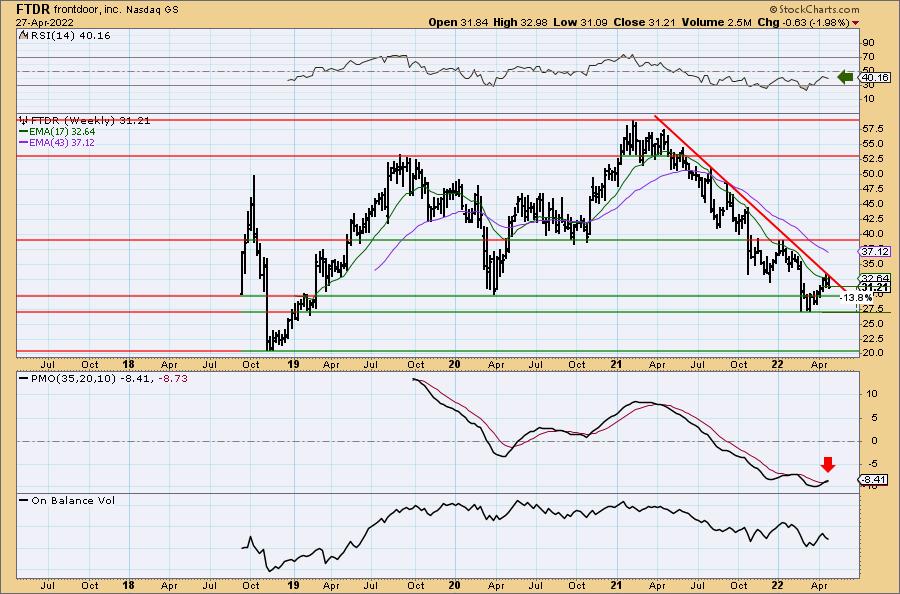Viewport: 900px width, 594px height.
Task: Click the 'EMA(17) 32.64' legend text
Action: 62,132
